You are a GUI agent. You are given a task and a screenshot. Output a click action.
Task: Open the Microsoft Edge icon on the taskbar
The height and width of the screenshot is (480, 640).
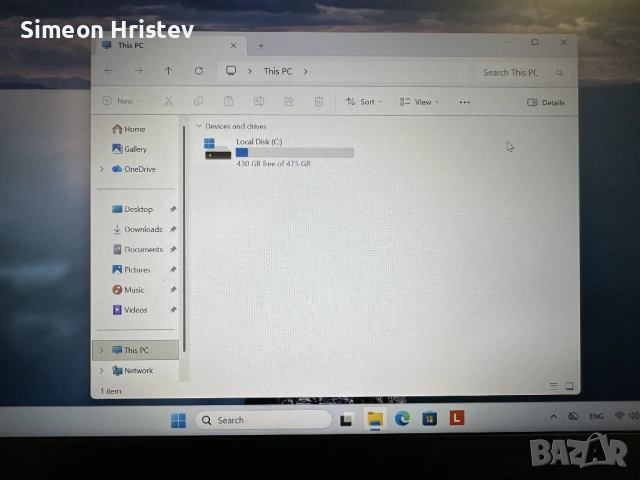tap(402, 419)
